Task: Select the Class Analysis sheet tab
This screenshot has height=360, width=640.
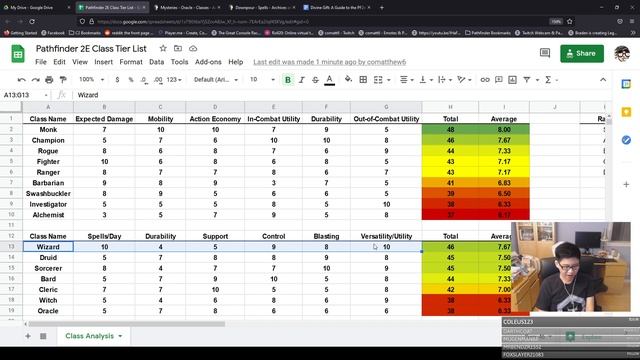Action: click(x=89, y=336)
